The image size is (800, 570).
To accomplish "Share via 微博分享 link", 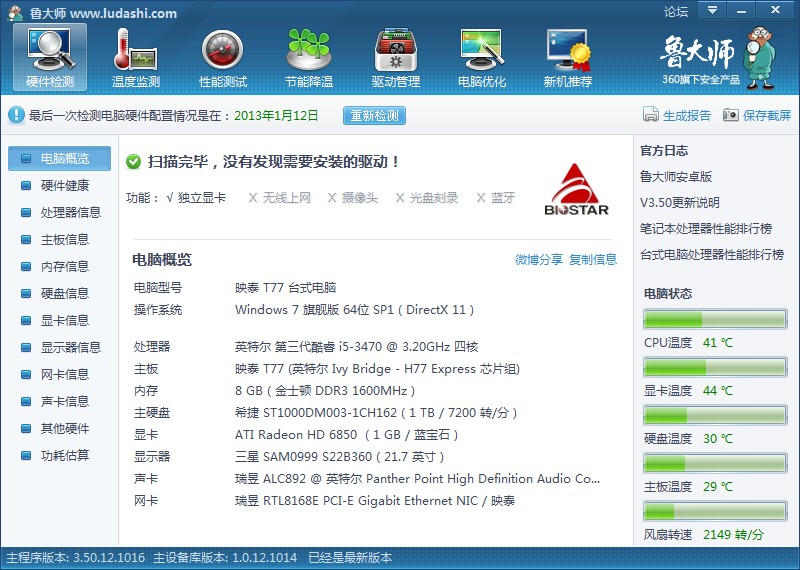I will click(x=539, y=259).
